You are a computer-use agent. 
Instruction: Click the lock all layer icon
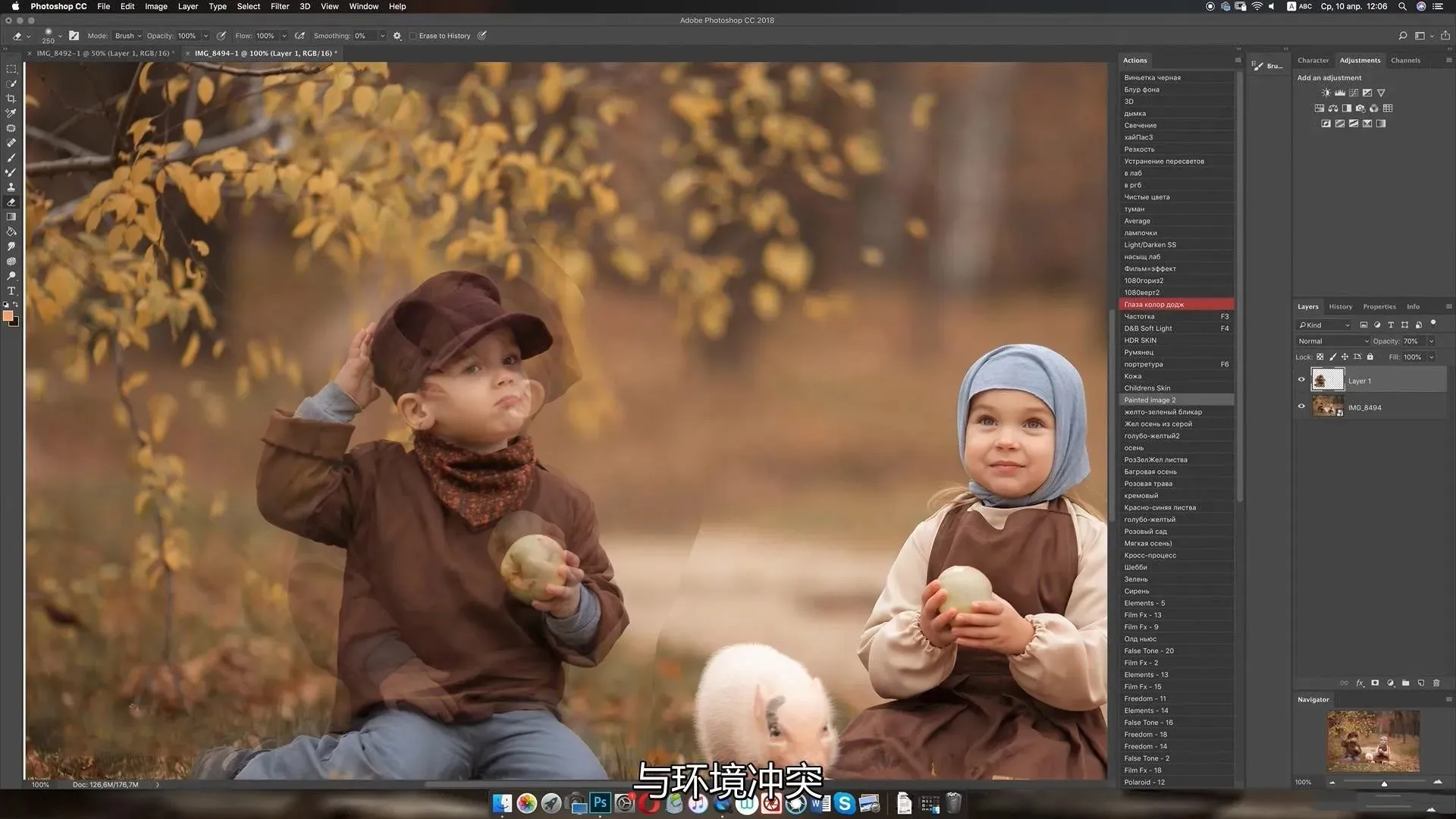pos(1370,357)
